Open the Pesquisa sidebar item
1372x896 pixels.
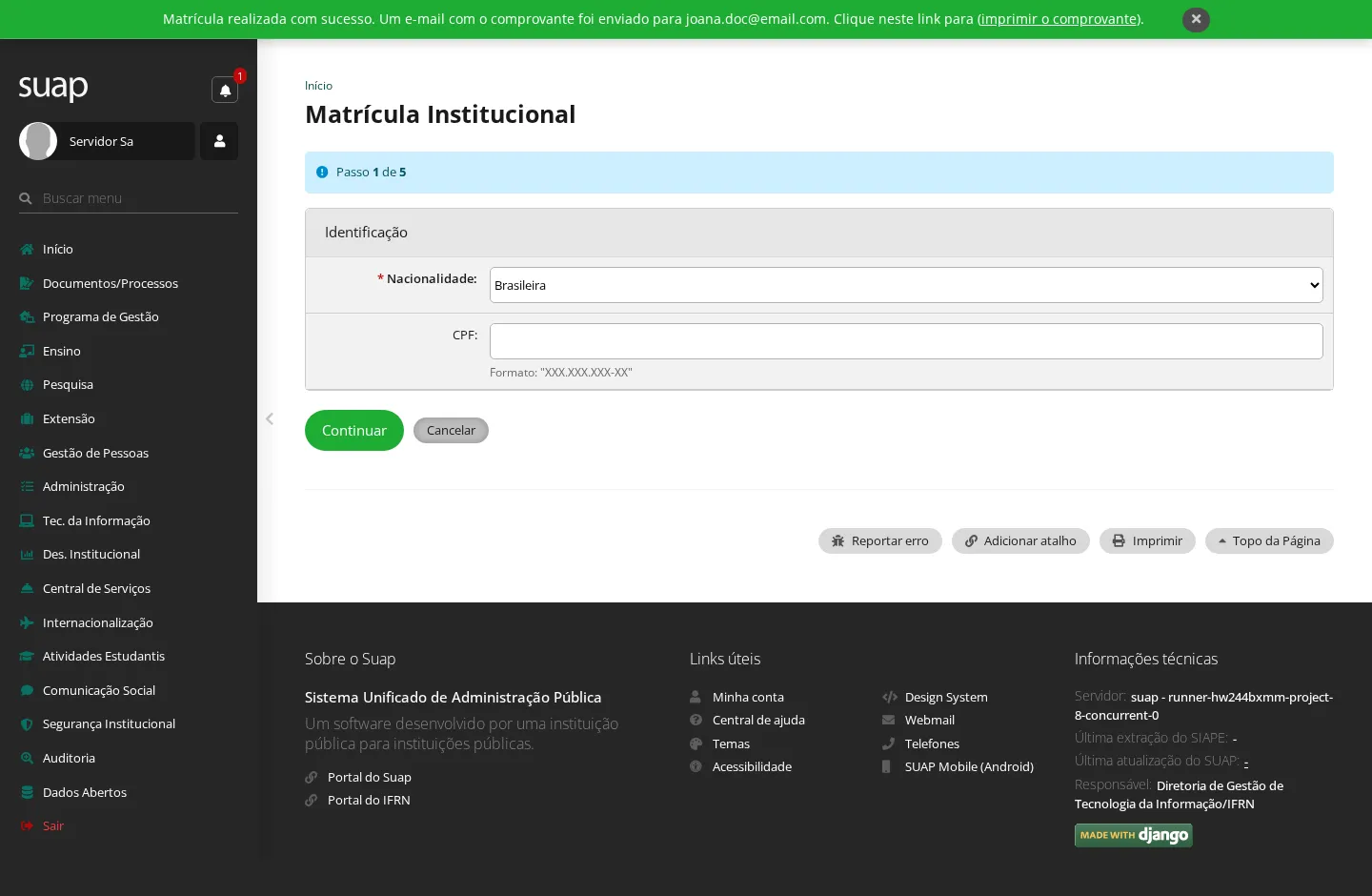129,384
